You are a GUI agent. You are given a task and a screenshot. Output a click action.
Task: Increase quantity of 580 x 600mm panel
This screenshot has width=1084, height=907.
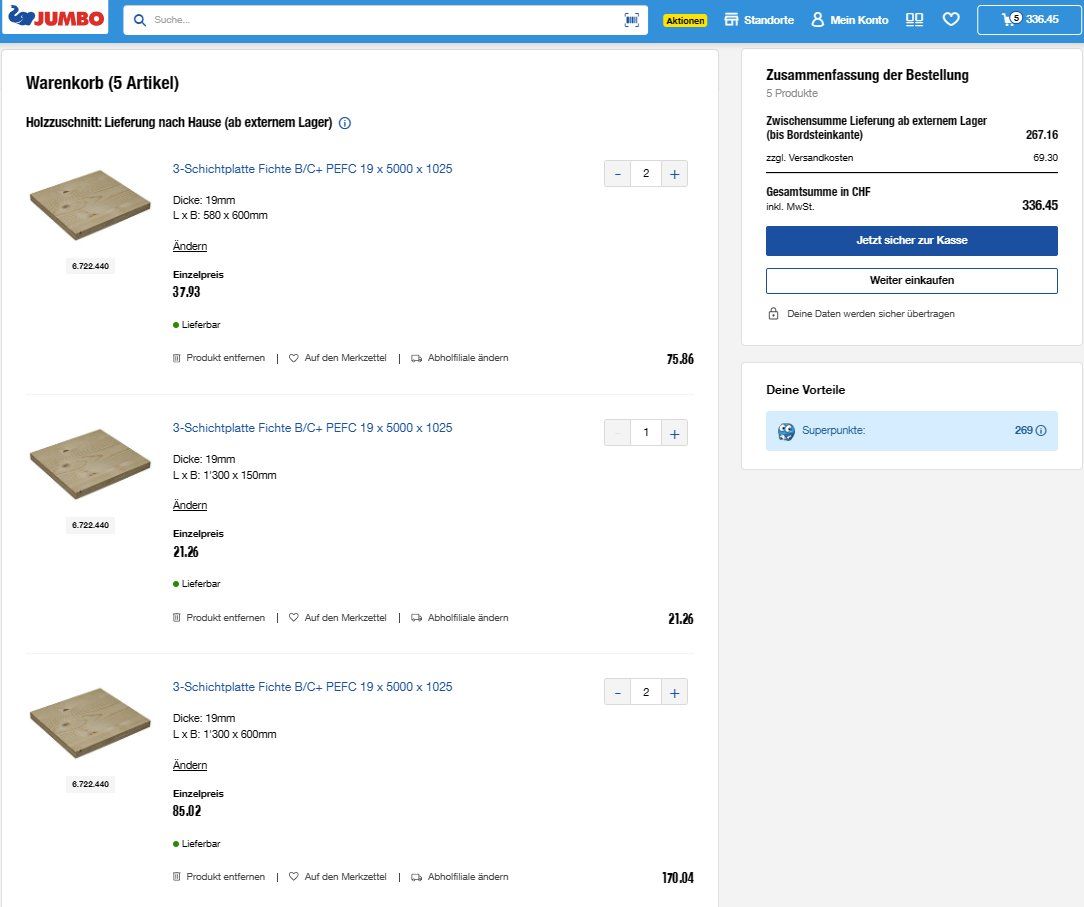[674, 174]
